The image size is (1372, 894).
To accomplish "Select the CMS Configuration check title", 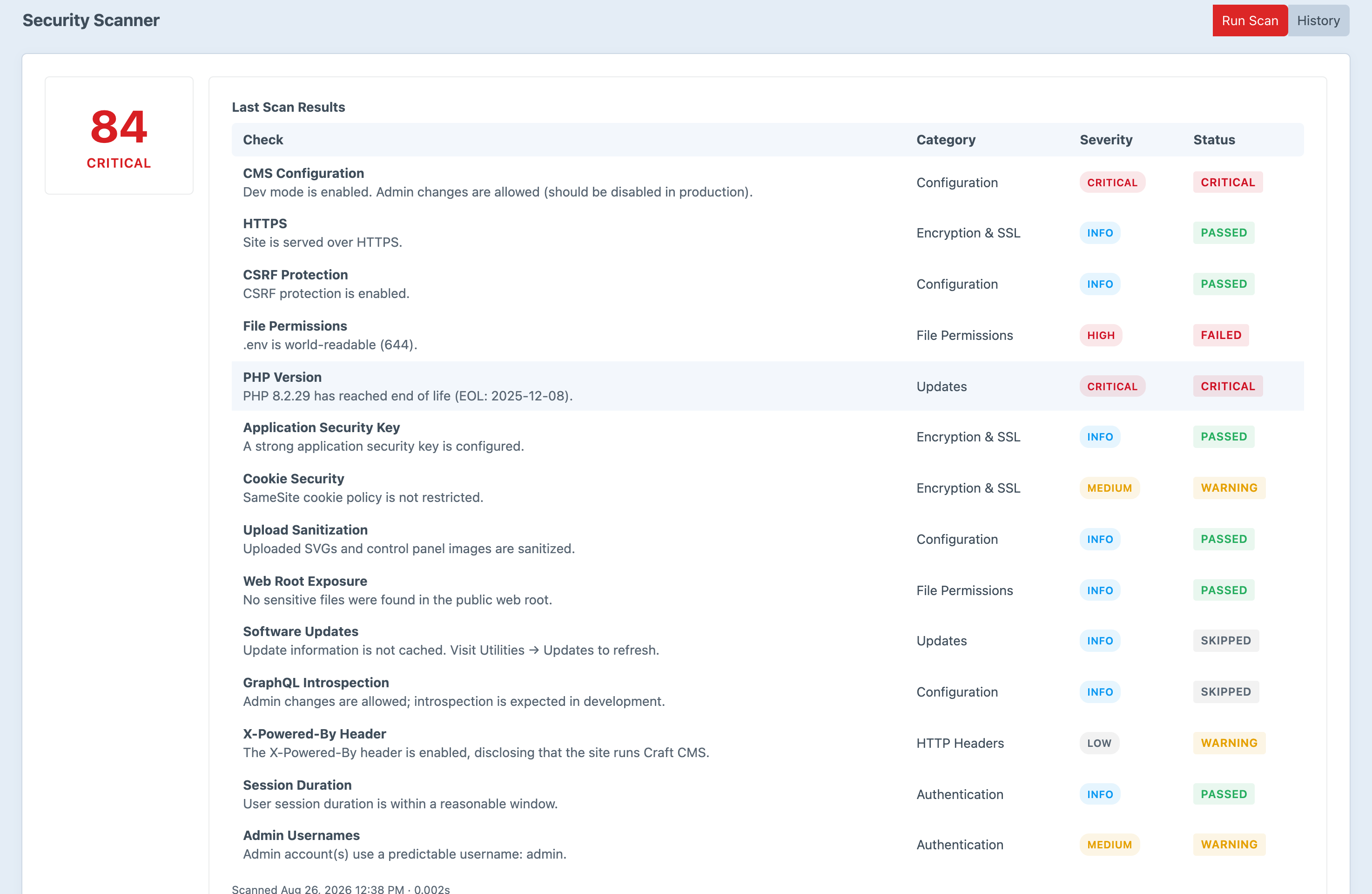I will tap(303, 173).
